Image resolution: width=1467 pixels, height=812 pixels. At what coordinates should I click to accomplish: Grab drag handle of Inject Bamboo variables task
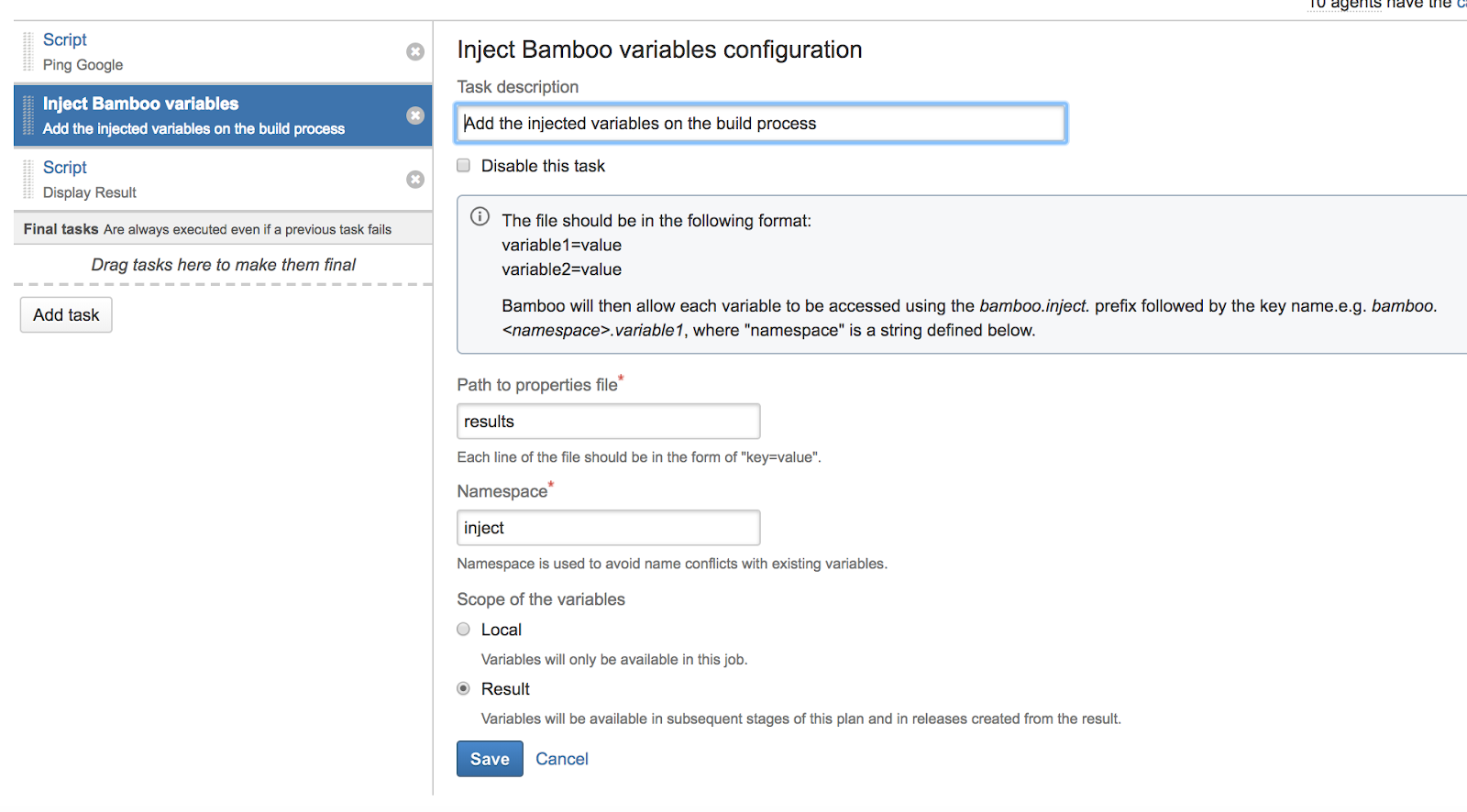[x=28, y=115]
